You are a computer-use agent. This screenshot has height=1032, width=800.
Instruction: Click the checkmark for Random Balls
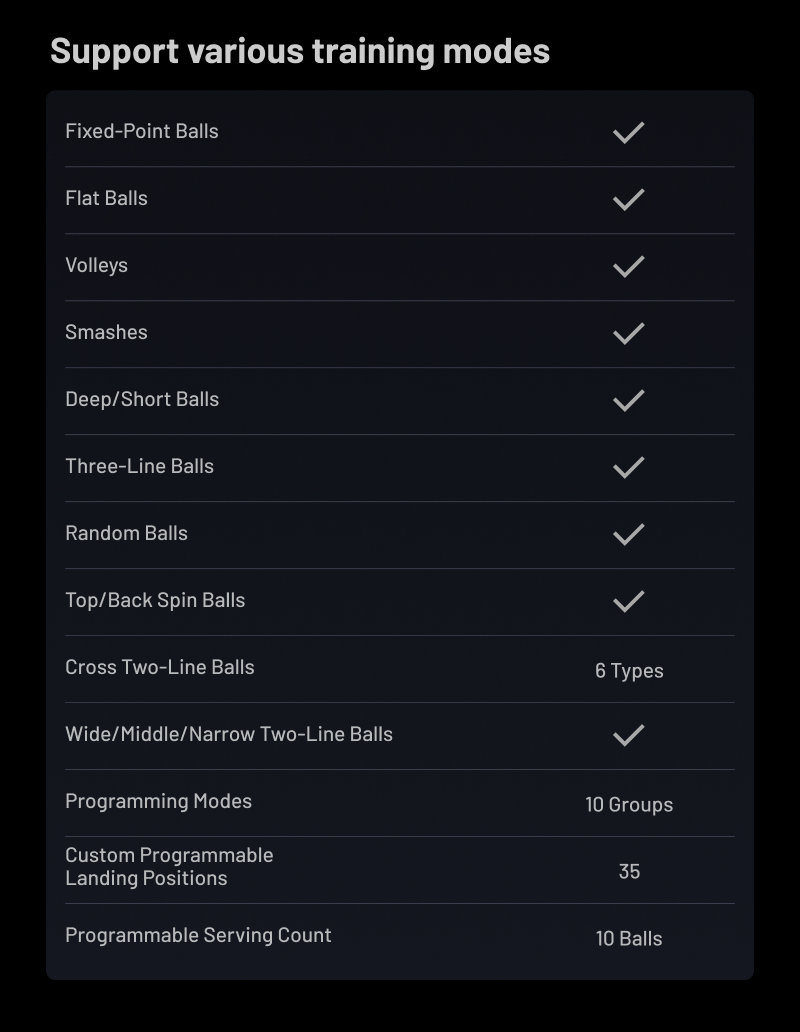(x=628, y=534)
